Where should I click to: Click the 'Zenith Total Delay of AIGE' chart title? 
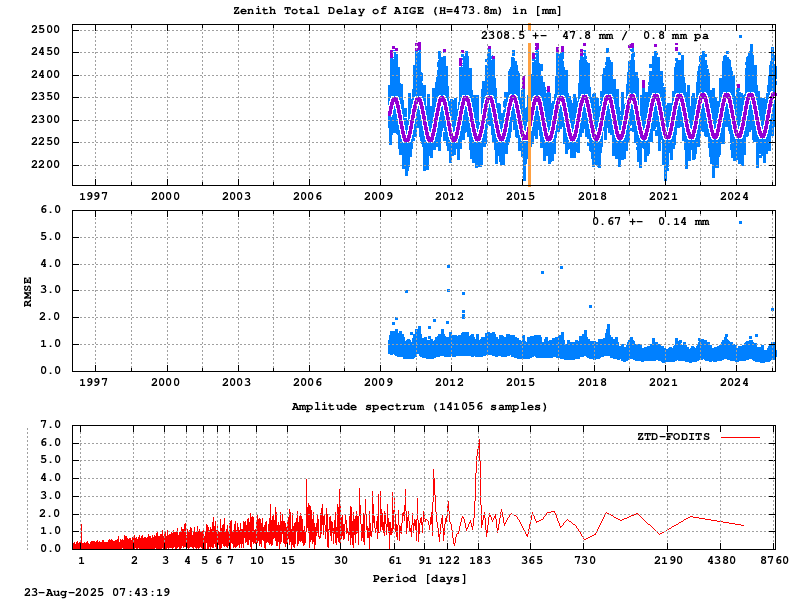tap(397, 10)
